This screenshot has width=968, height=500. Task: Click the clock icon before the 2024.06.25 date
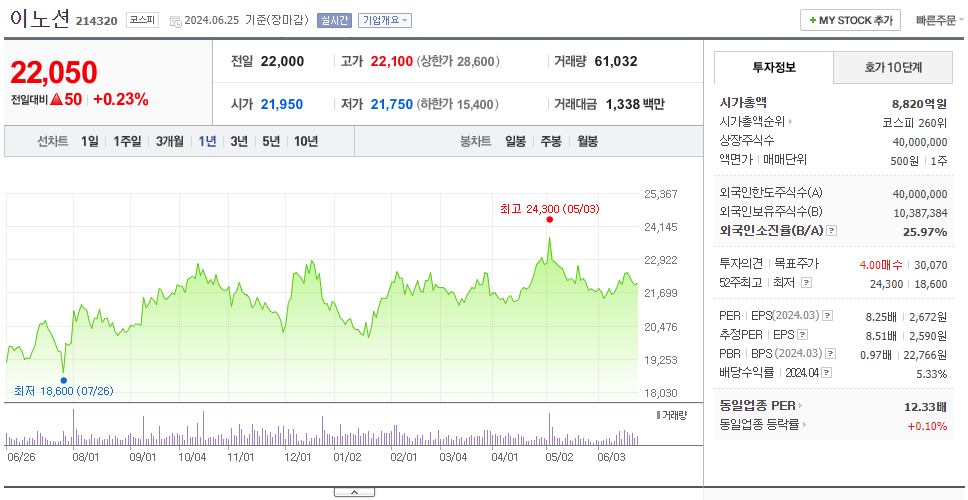click(x=175, y=21)
